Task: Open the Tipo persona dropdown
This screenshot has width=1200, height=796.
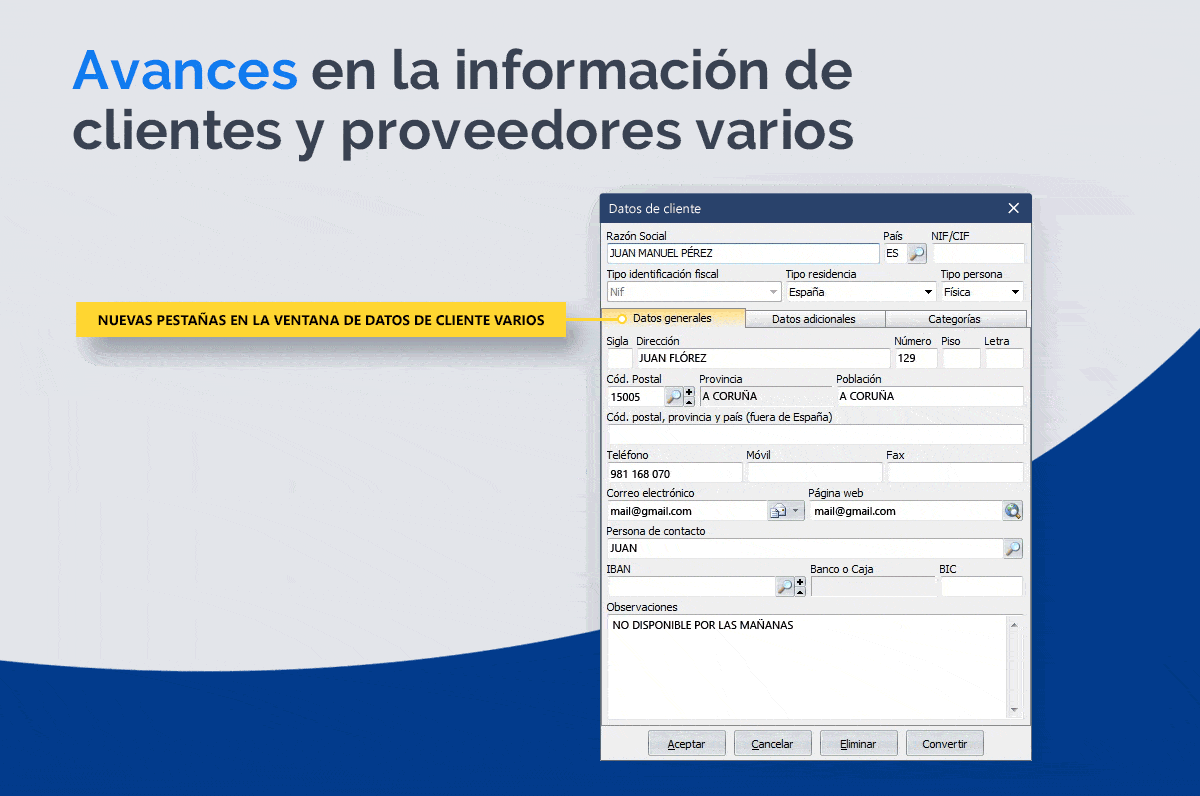Action: 1015,293
